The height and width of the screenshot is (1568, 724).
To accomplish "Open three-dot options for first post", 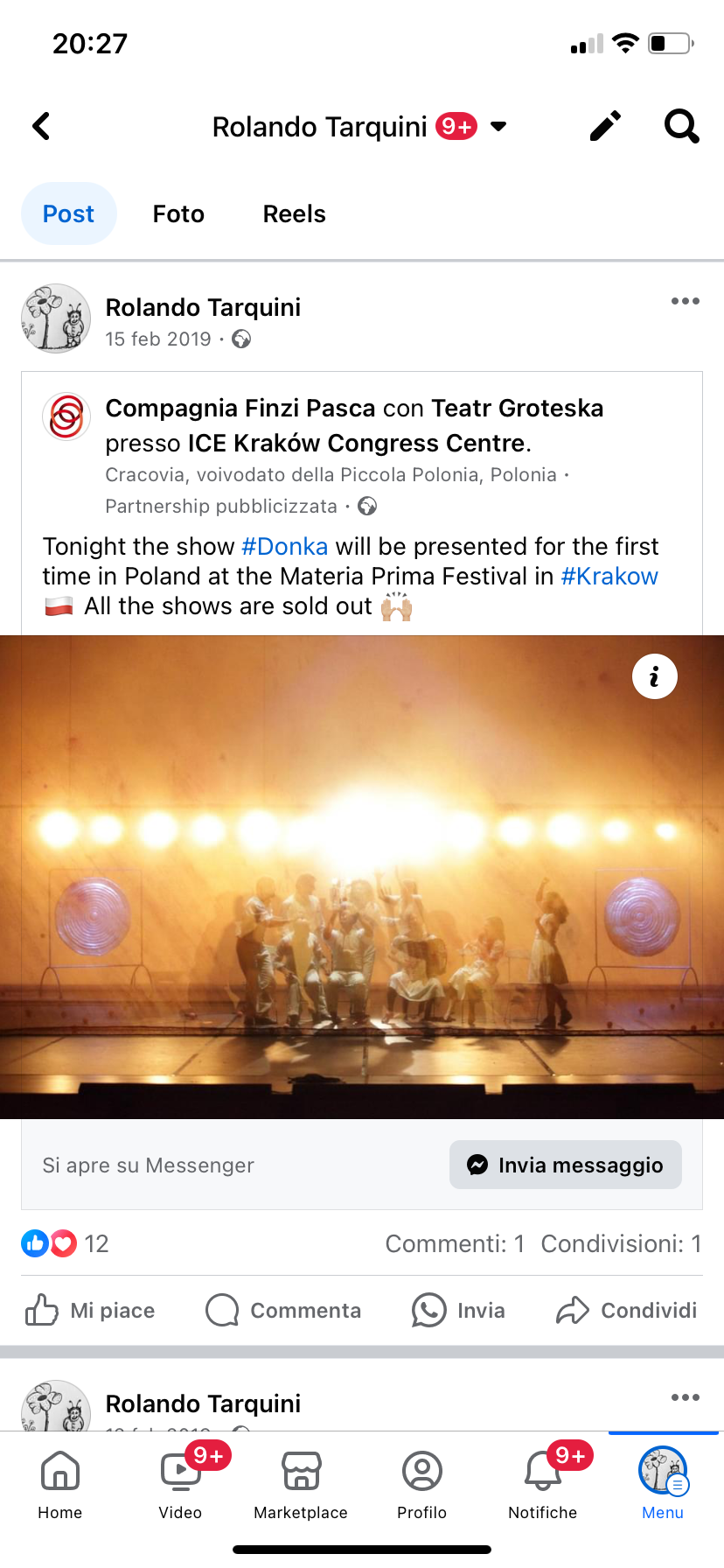I will coord(686,301).
